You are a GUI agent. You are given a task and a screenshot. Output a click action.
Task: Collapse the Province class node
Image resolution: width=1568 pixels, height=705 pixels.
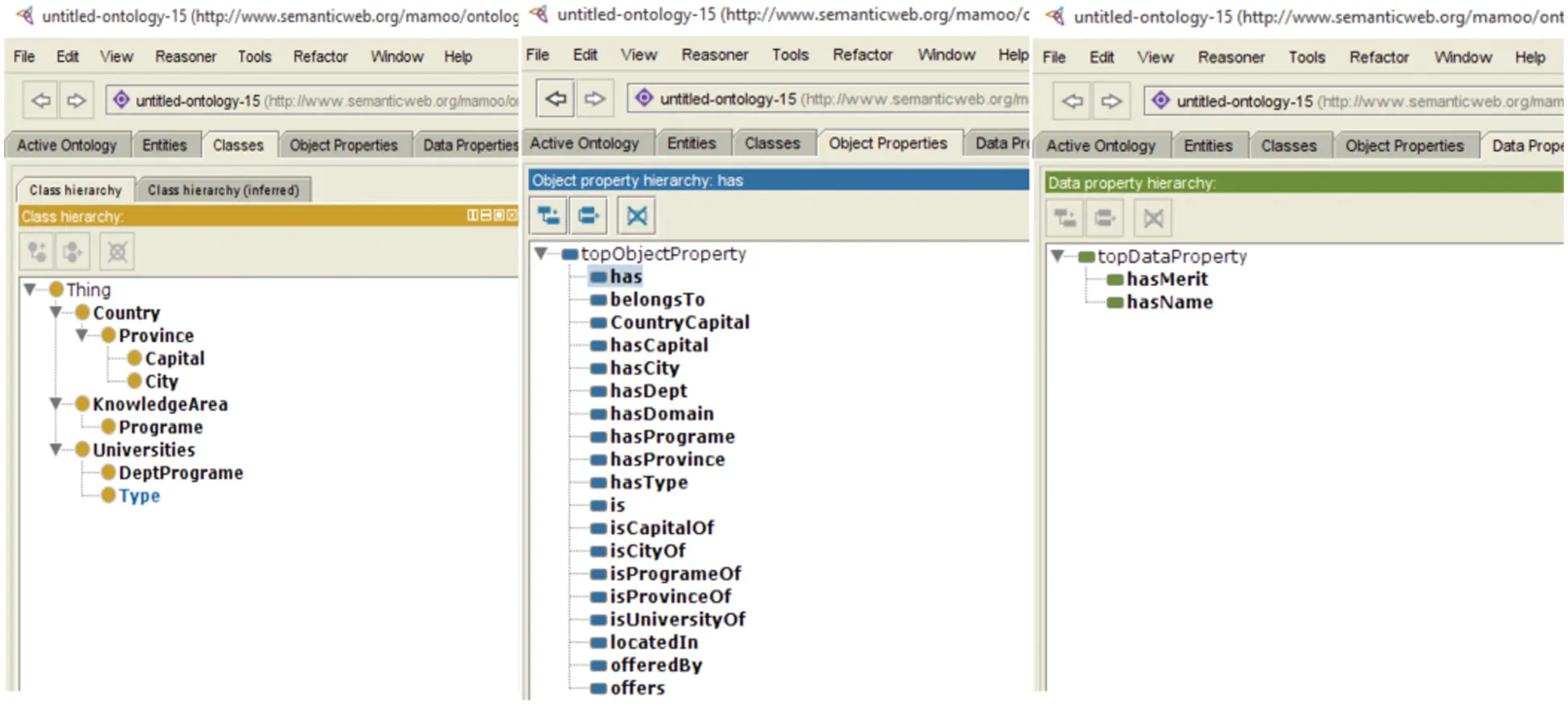(x=82, y=334)
